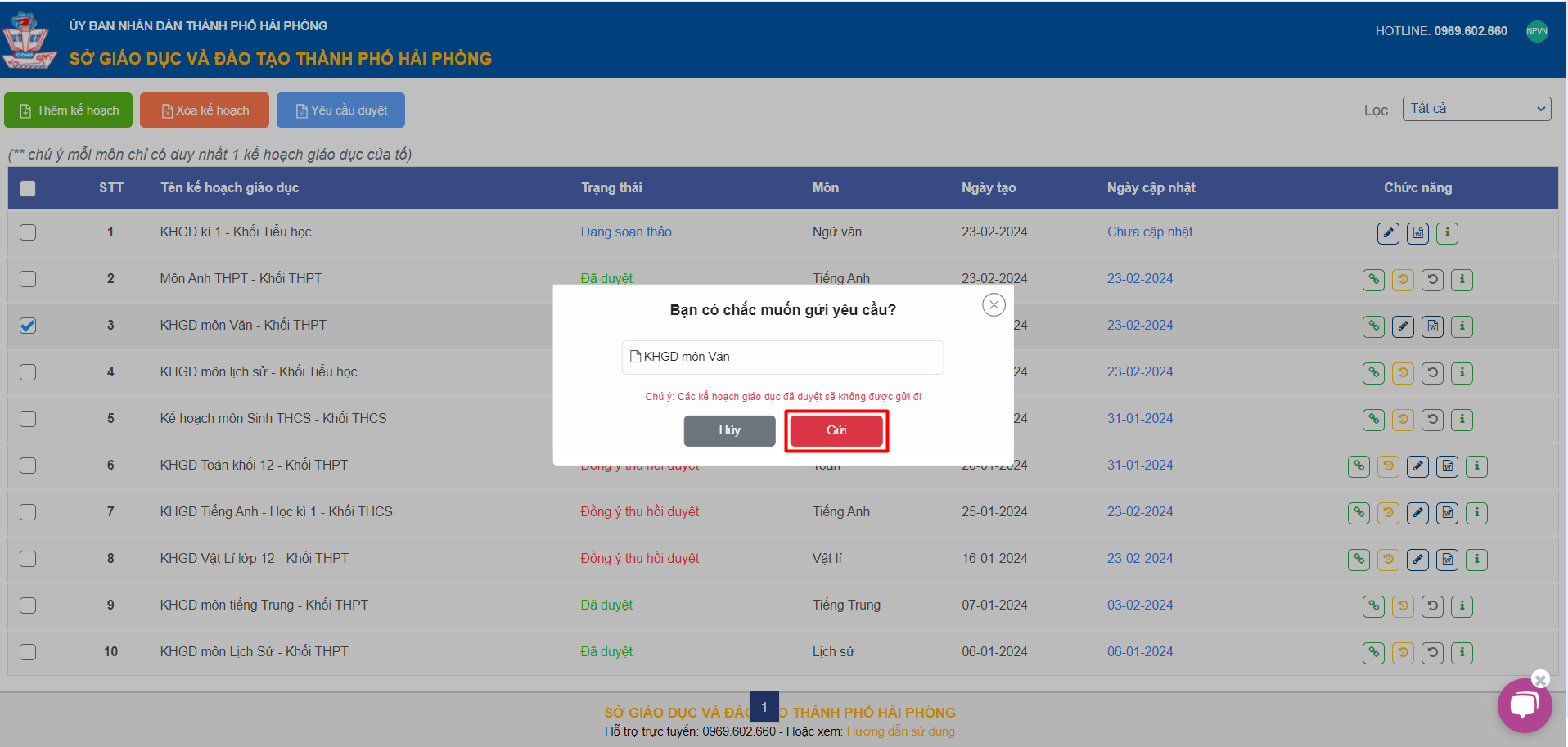Open the Hướng dẫn sử dụng link
The height and width of the screenshot is (747, 1568).
pyautogui.click(x=900, y=731)
